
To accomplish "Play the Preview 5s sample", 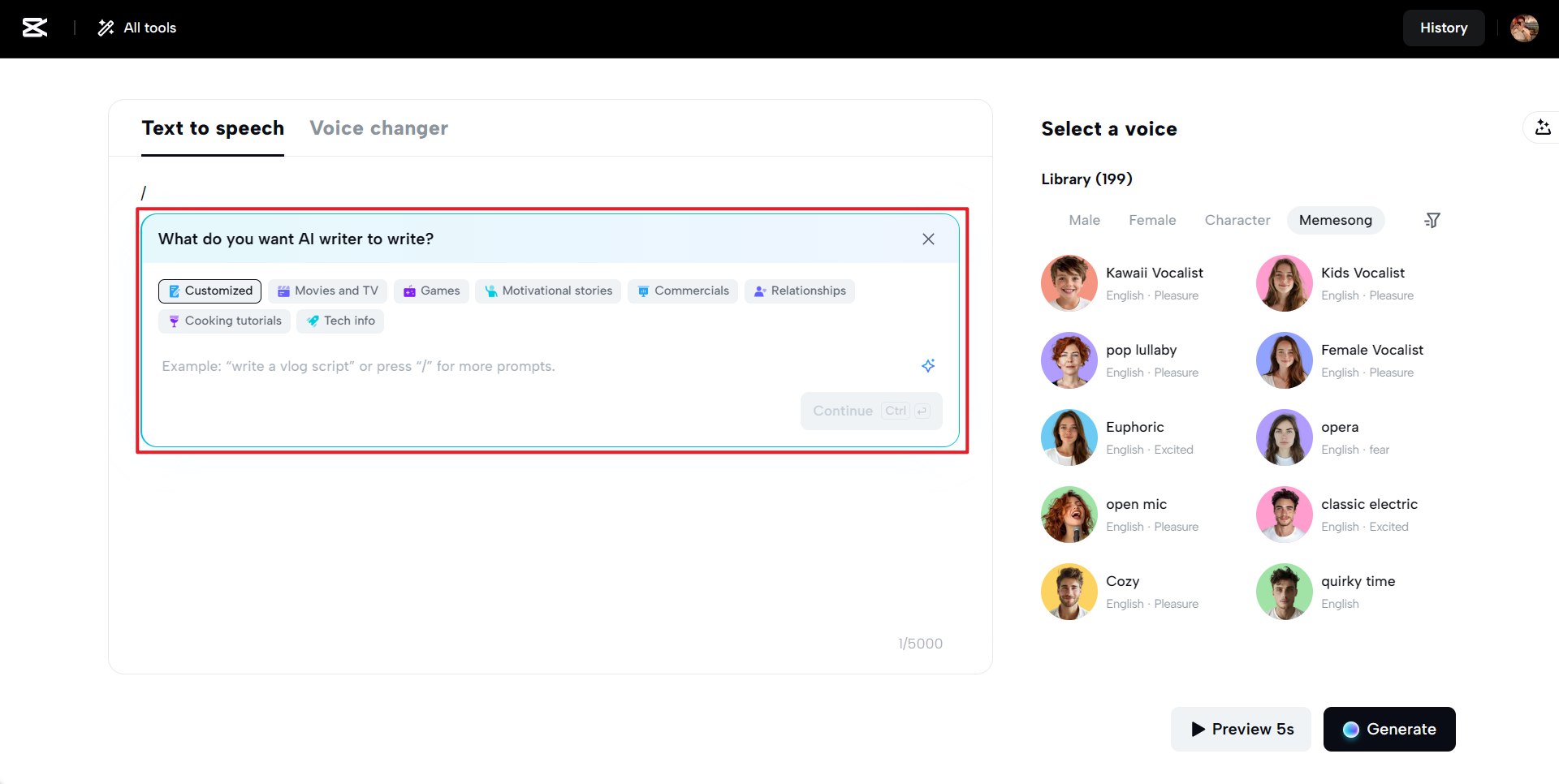I will pyautogui.click(x=1241, y=729).
